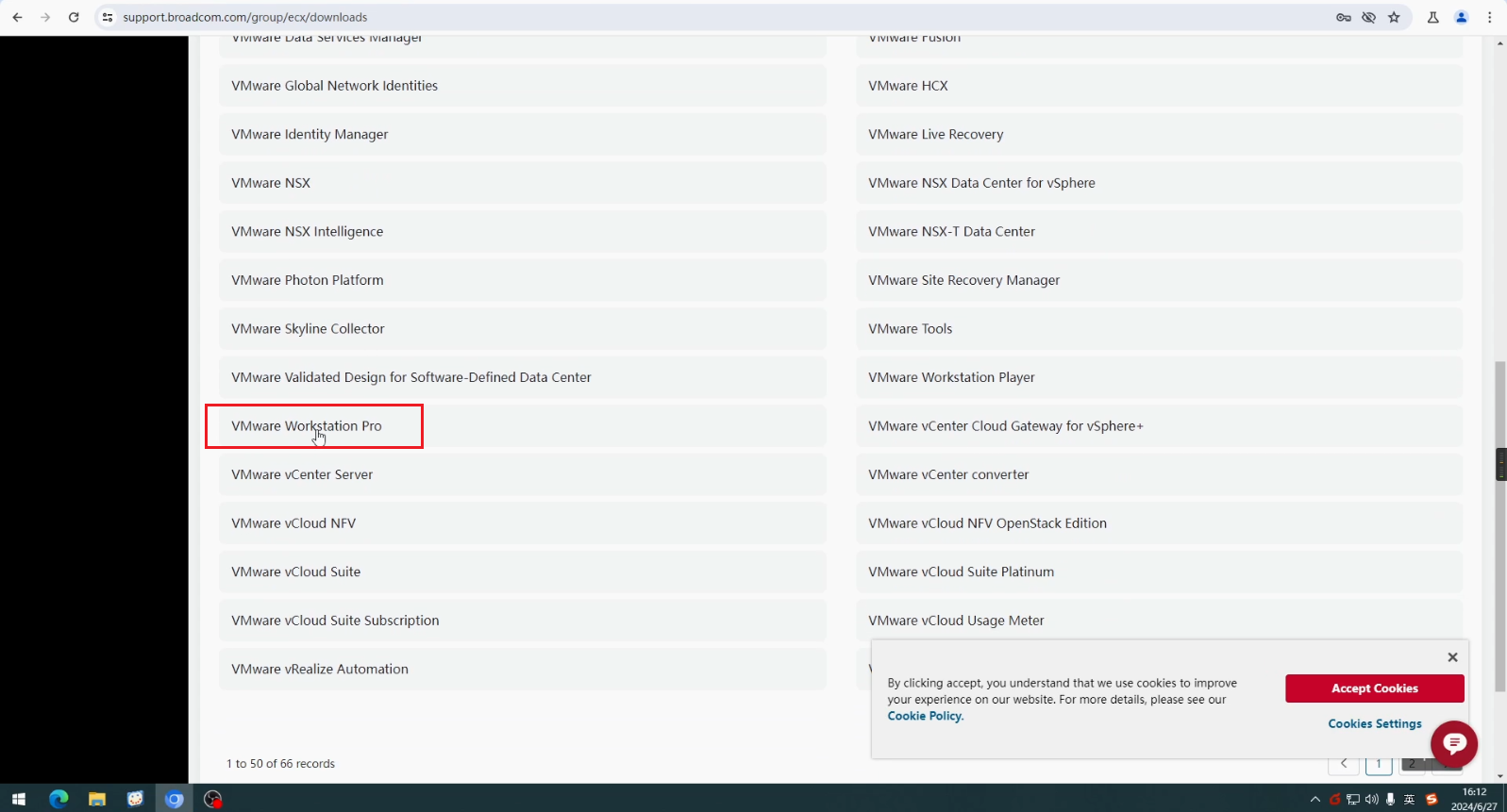Click the browser forward arrow
This screenshot has height=812, width=1507.
pyautogui.click(x=45, y=17)
